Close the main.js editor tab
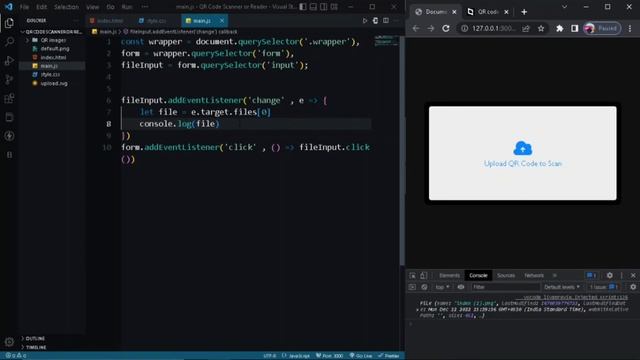 pos(222,20)
